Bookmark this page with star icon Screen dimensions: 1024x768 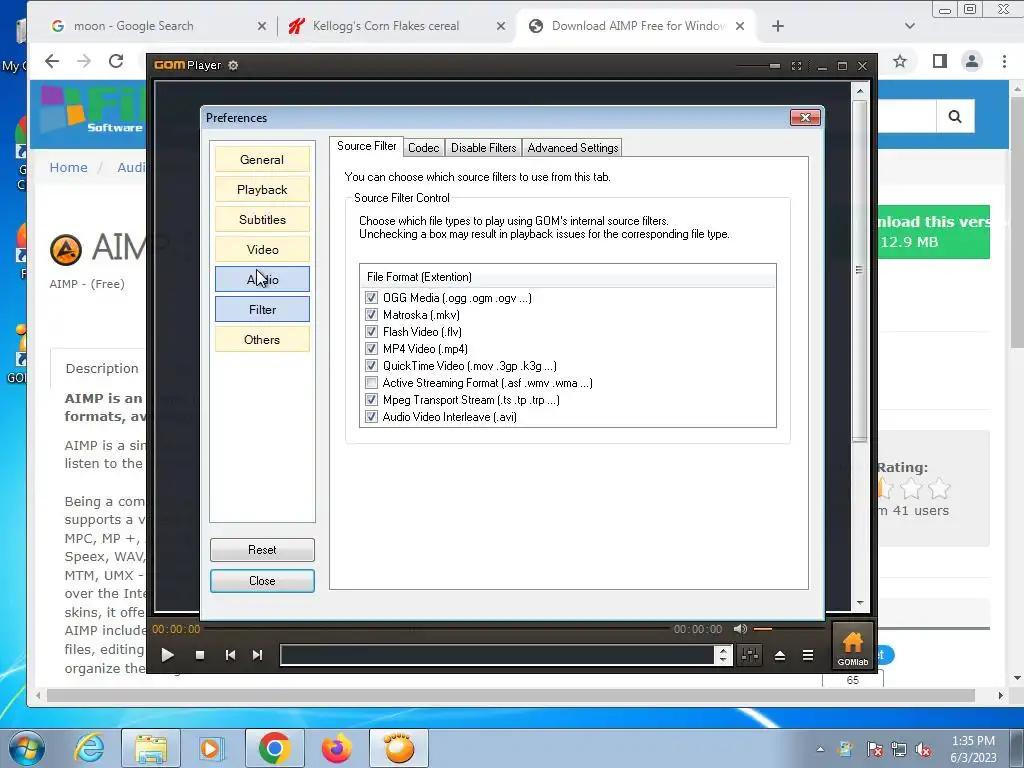click(x=900, y=61)
